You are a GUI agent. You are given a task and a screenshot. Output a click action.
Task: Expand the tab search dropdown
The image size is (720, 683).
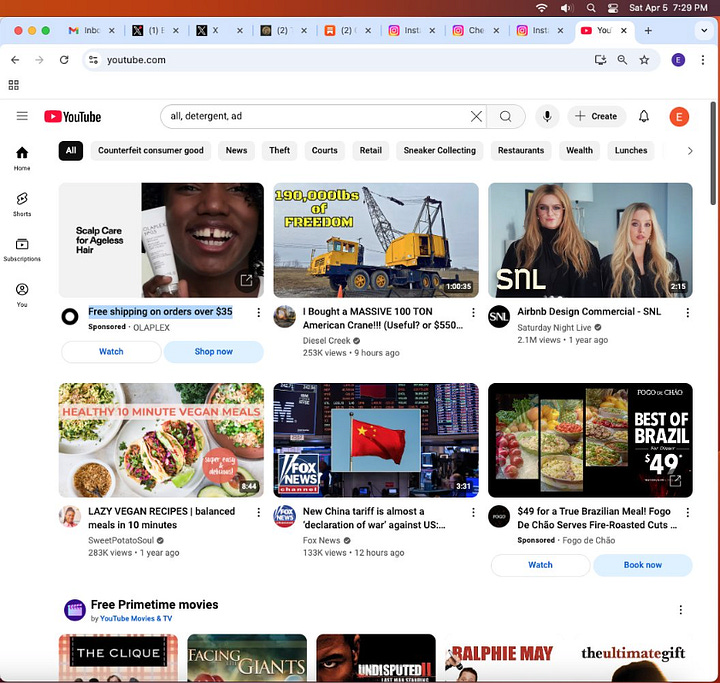click(x=703, y=30)
